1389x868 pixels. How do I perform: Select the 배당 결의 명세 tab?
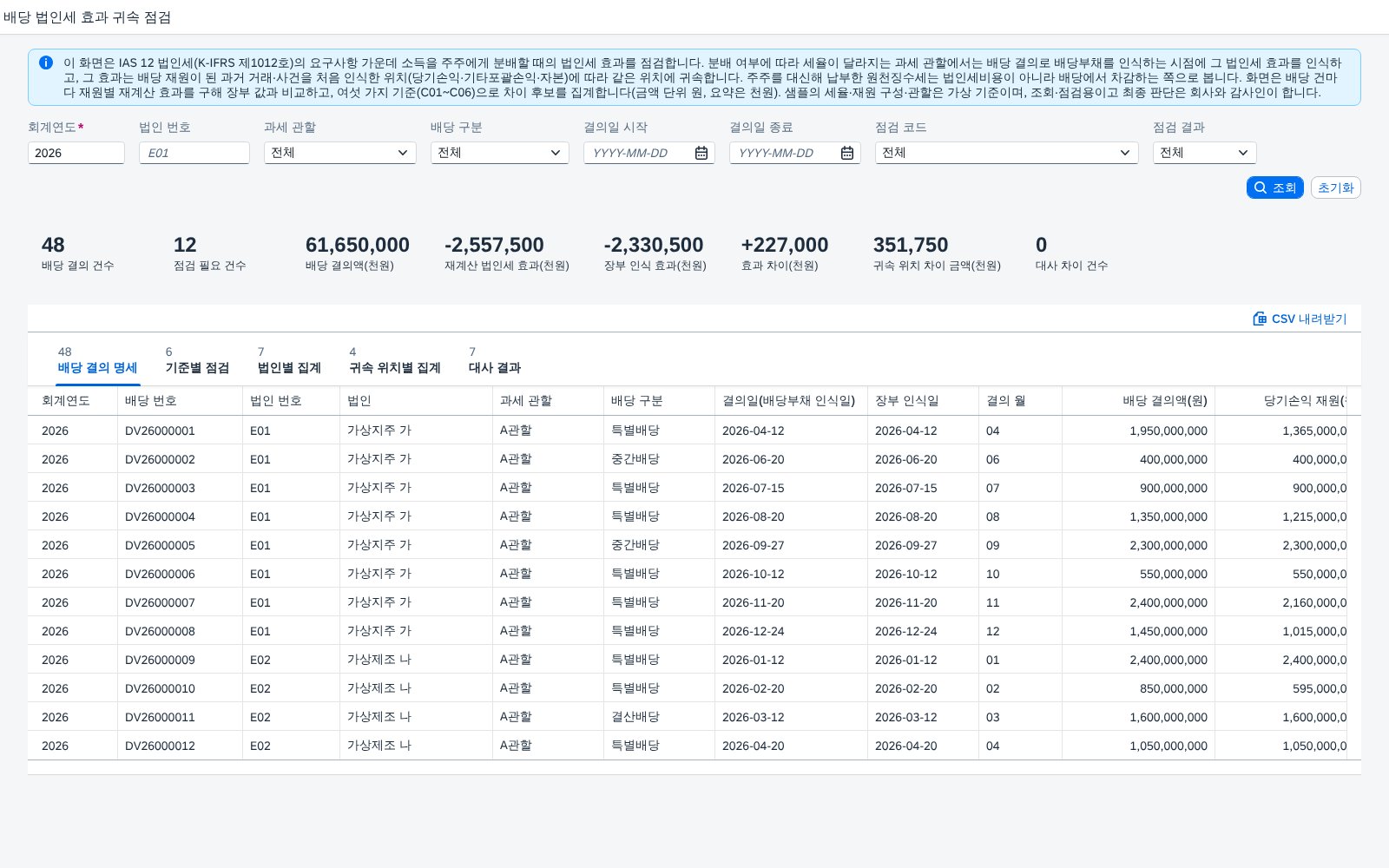[x=97, y=360]
